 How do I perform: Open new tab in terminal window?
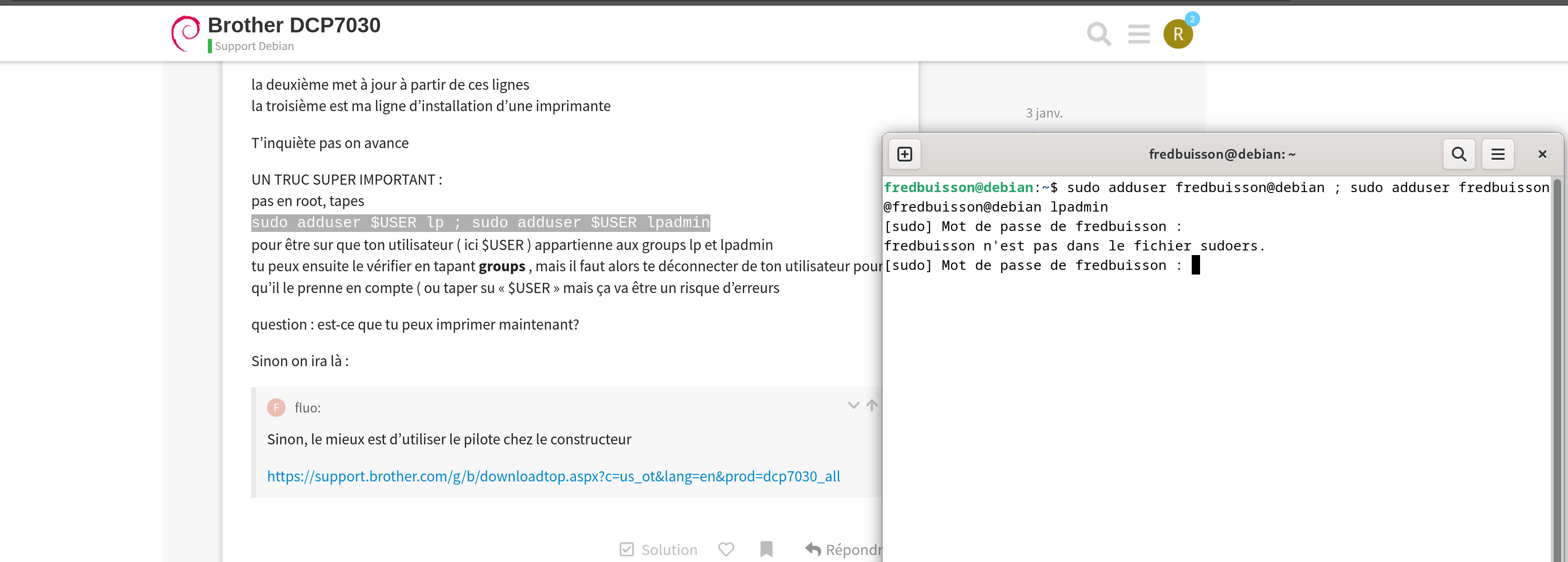[x=904, y=154]
